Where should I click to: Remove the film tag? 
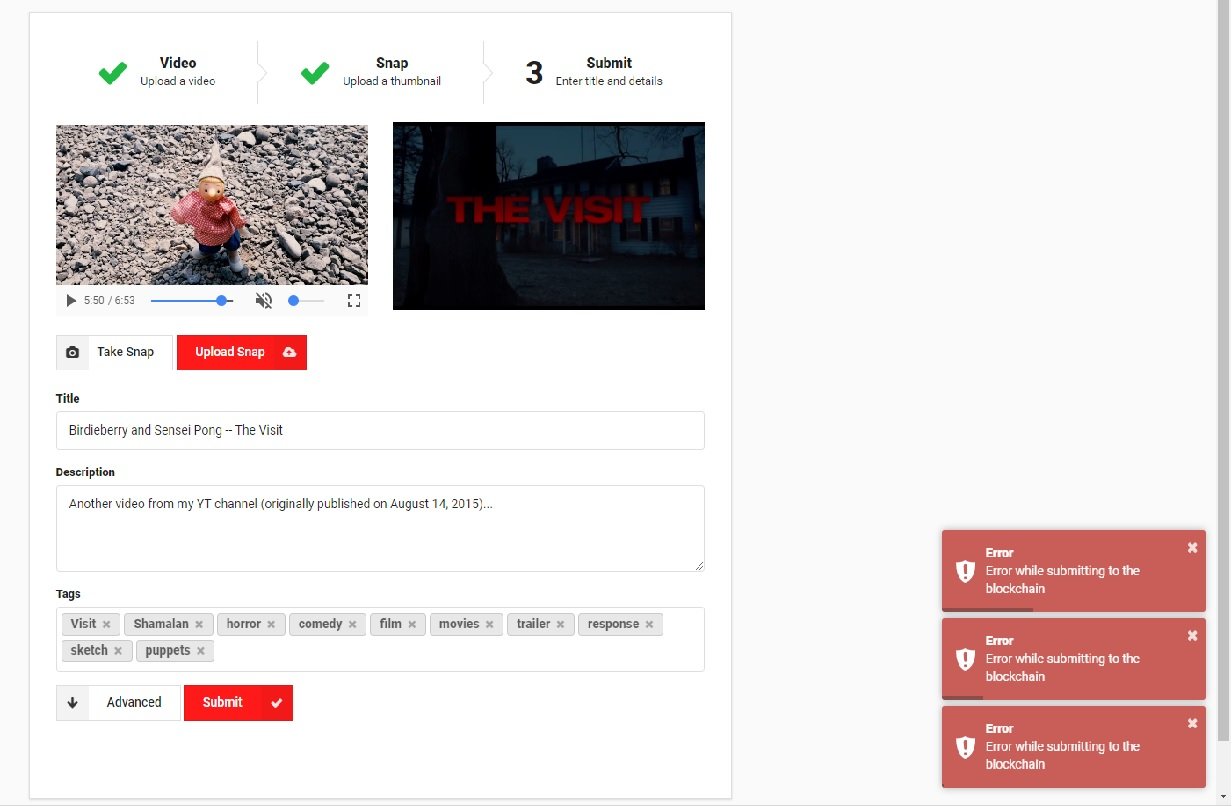coord(411,624)
